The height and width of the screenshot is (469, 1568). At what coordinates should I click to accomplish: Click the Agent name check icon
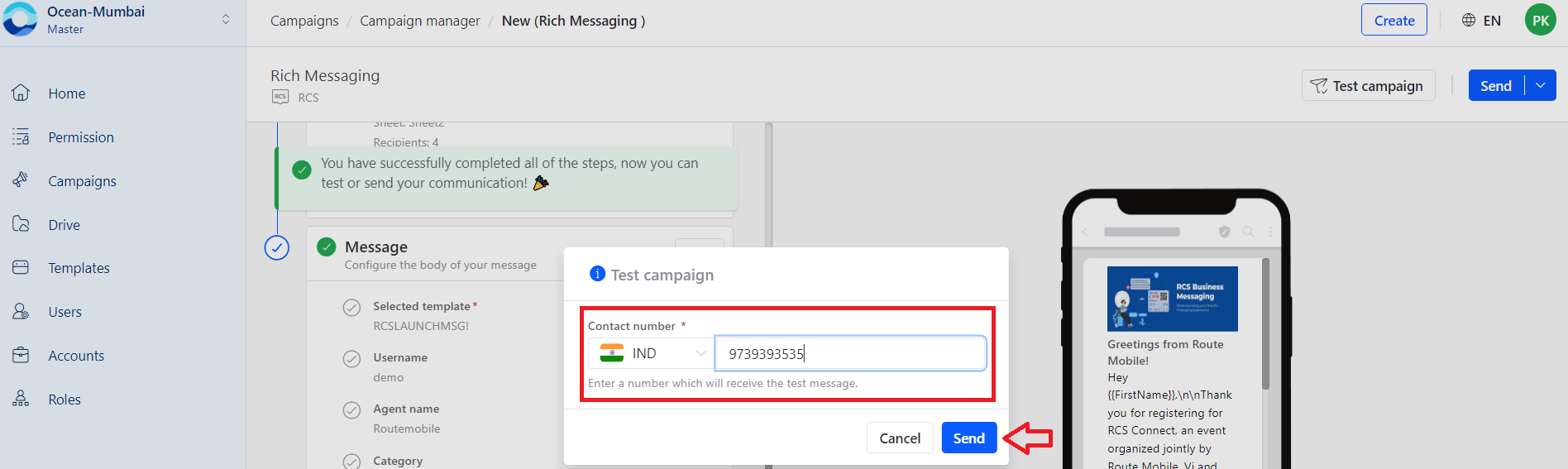(x=351, y=410)
